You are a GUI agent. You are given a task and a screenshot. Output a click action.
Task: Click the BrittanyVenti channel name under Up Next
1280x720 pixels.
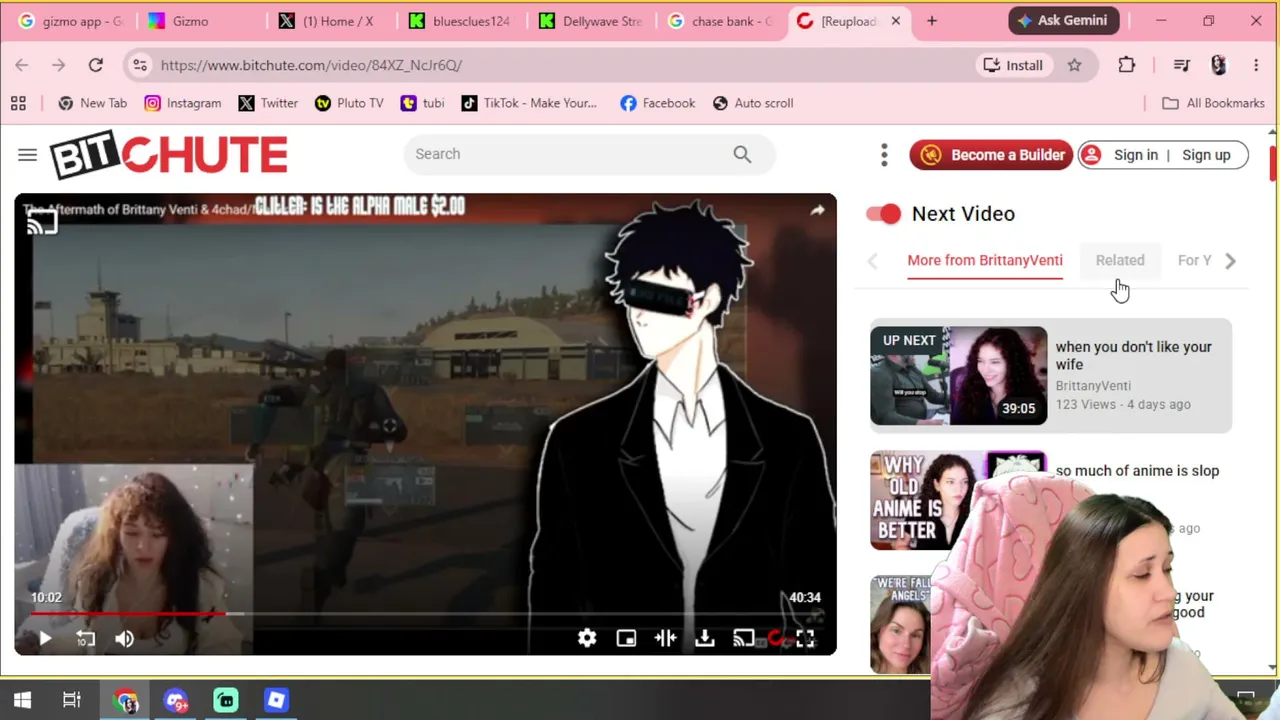point(1093,386)
